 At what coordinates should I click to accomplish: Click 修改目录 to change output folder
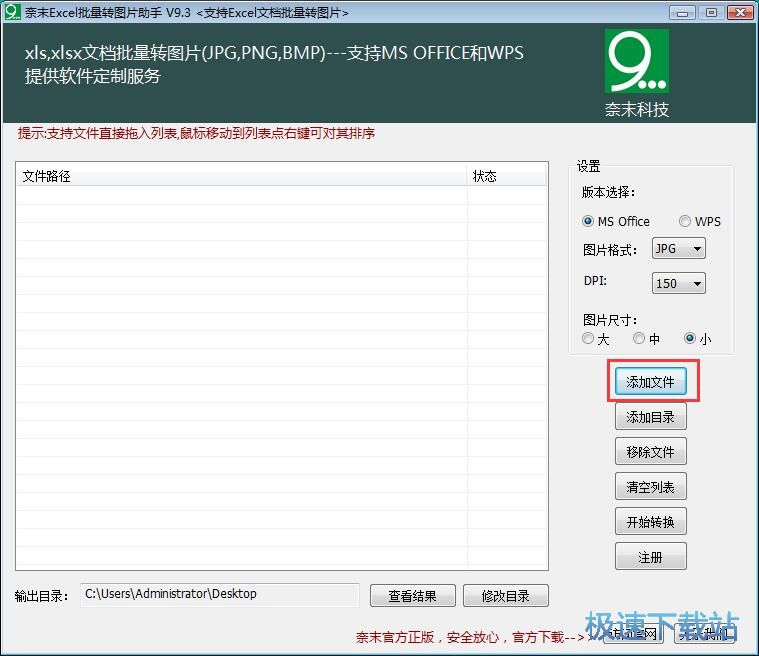[506, 595]
